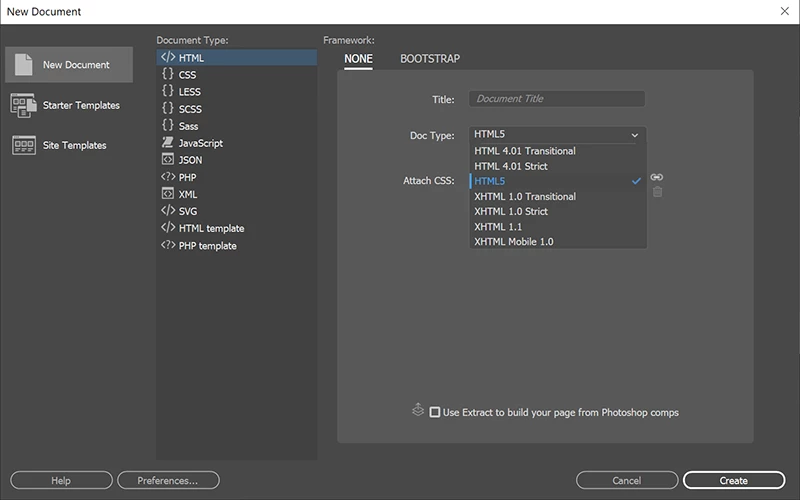The width and height of the screenshot is (800, 500).
Task: Focus the Document Title input field
Action: point(557,98)
